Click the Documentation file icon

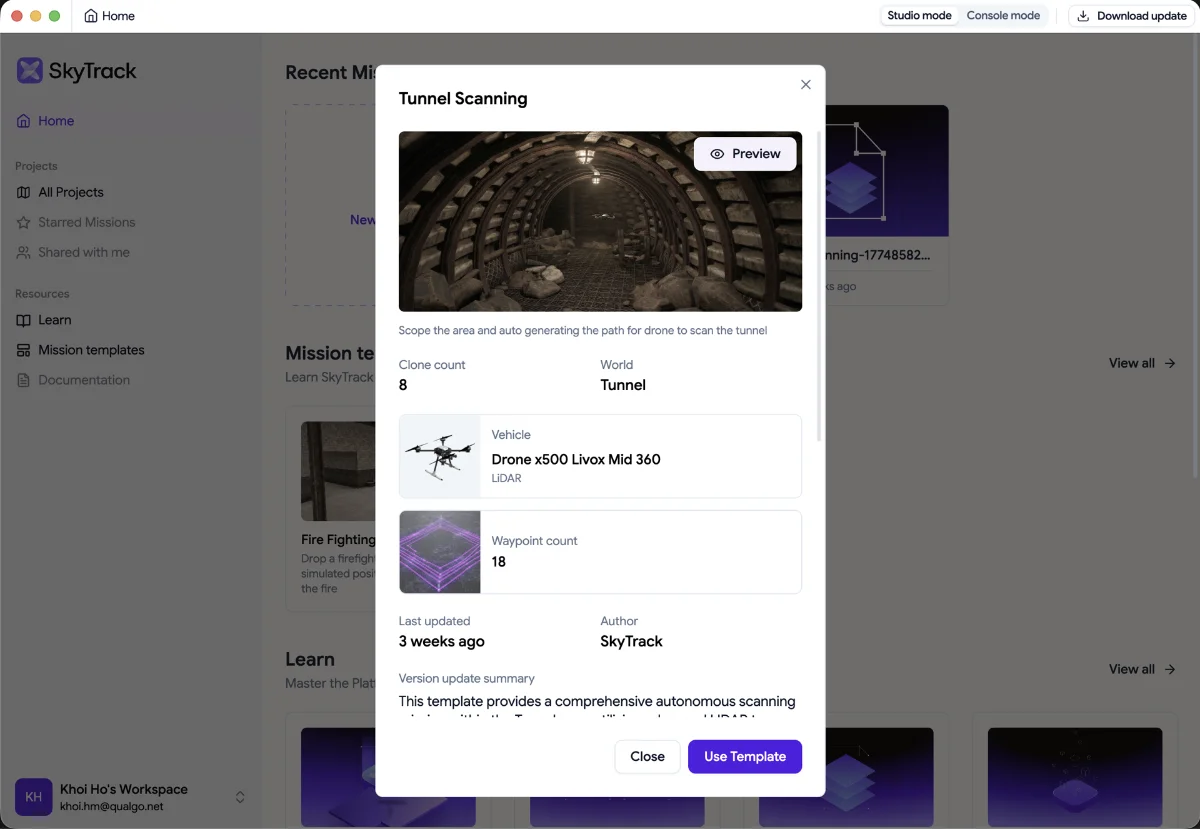click(x=23, y=380)
